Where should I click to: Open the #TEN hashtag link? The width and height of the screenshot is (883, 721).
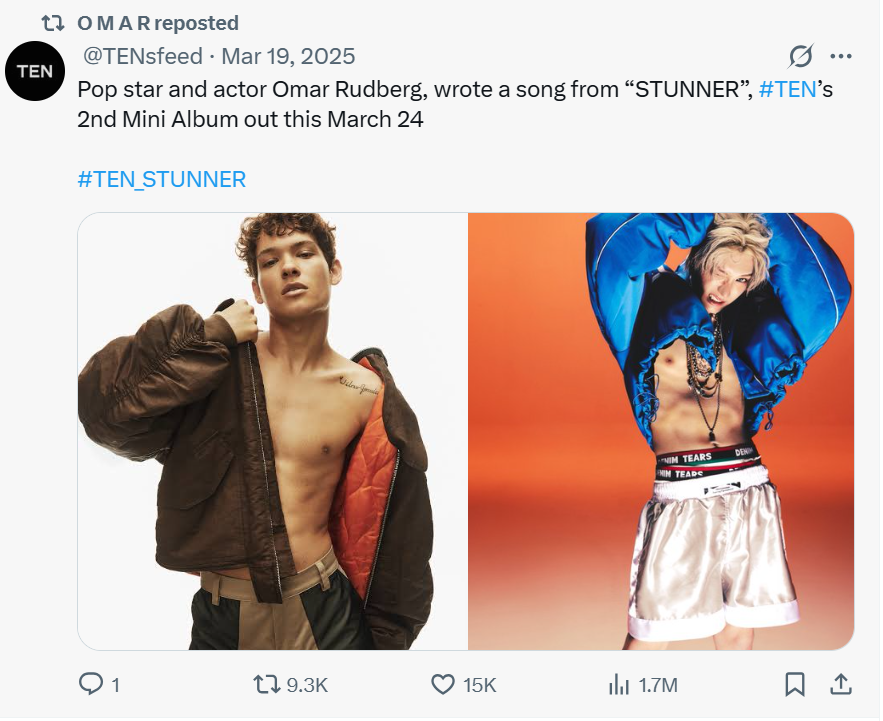787,89
